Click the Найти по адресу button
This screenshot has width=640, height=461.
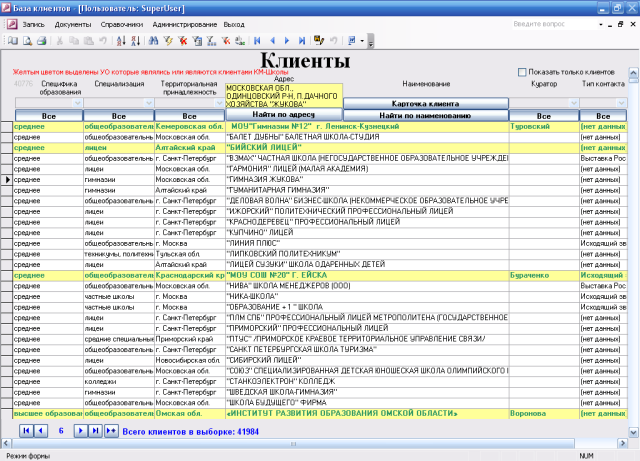[284, 115]
